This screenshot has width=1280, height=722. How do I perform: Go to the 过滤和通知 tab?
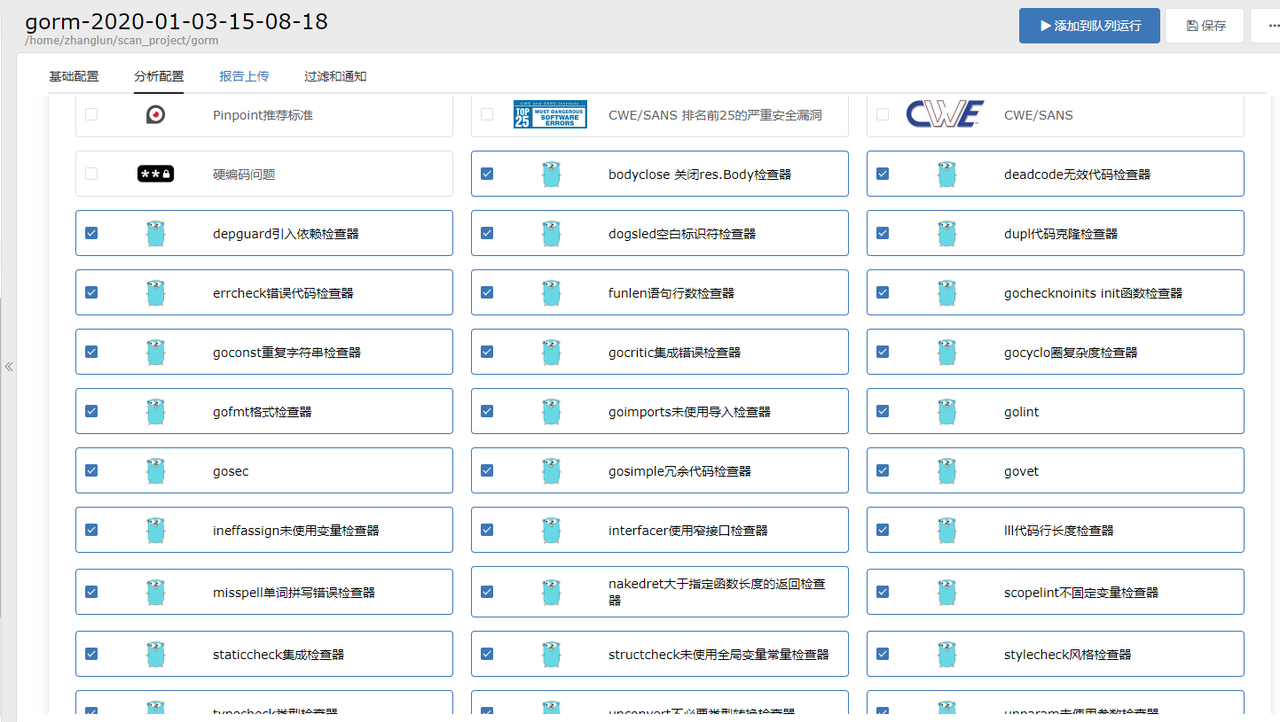335,76
